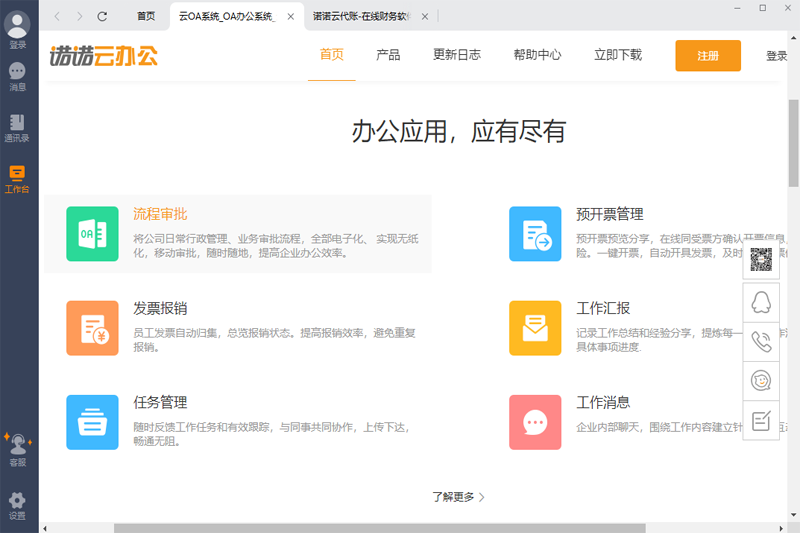
Task: Reload the page with refresh button
Action: coord(102,16)
